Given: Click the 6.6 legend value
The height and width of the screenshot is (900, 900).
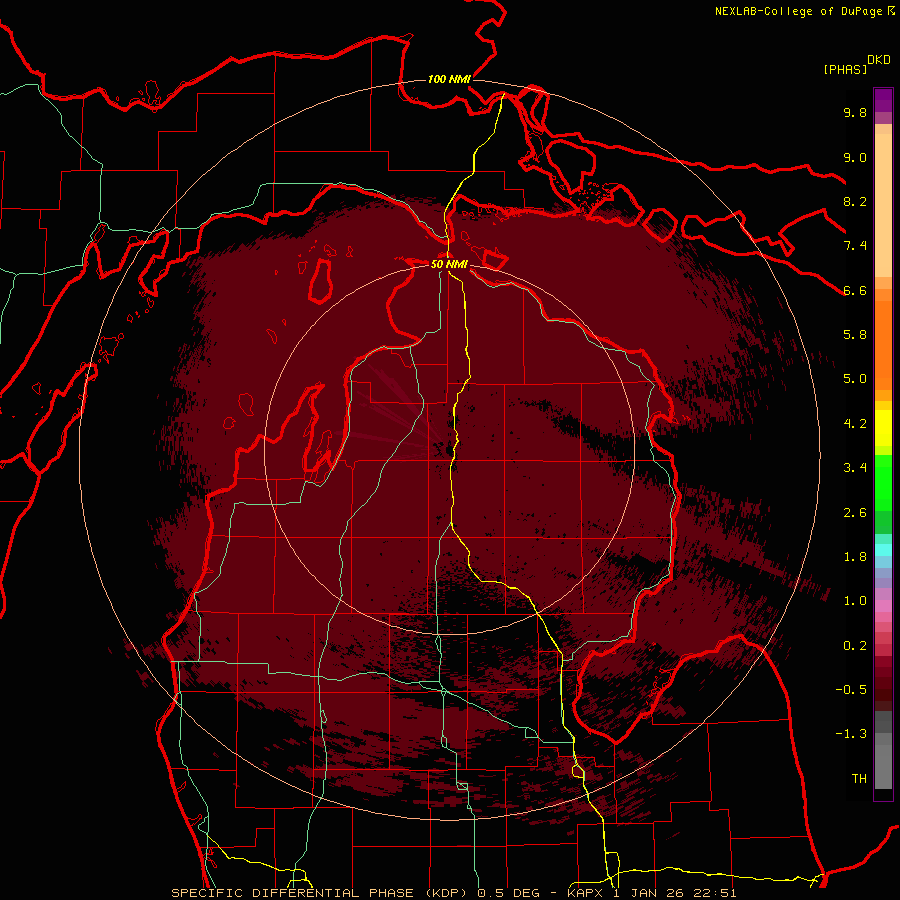Looking at the screenshot, I should (x=855, y=290).
